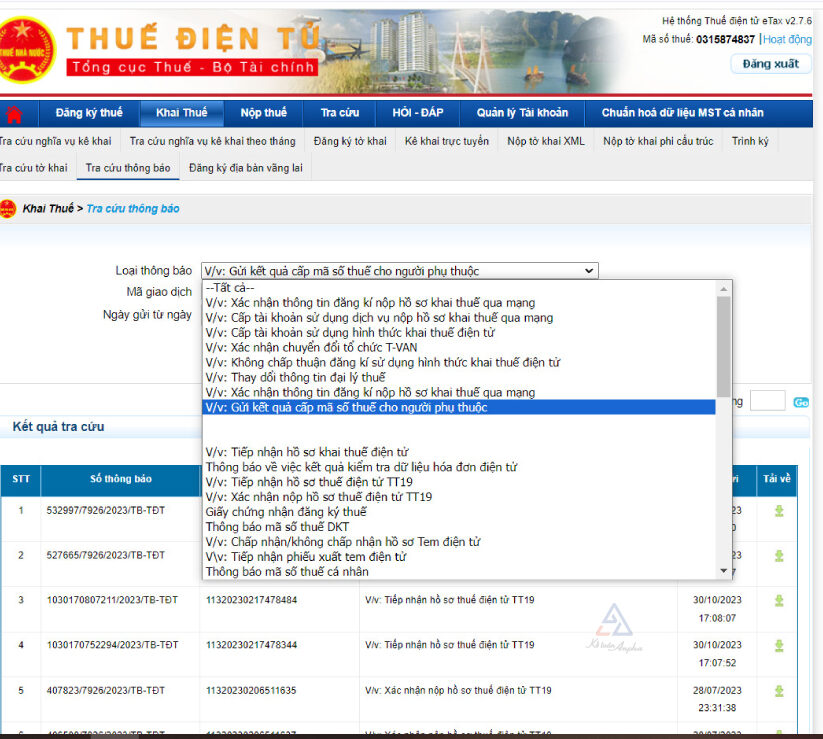Switch to Tra cứu tờ khai tab

point(35,168)
